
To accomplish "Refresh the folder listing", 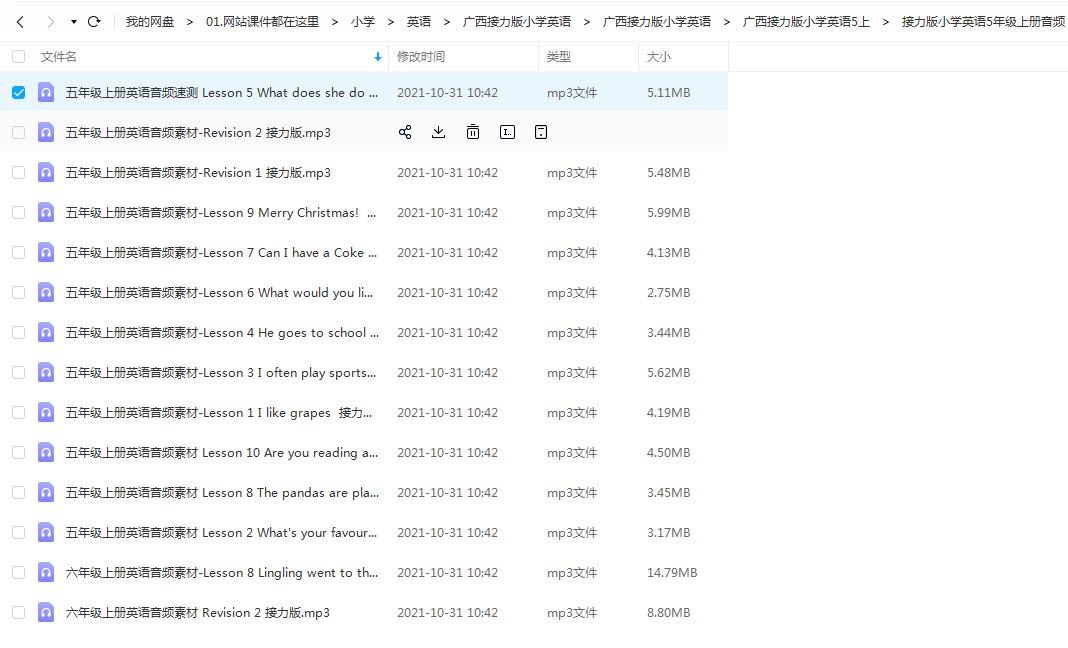I will [x=94, y=22].
